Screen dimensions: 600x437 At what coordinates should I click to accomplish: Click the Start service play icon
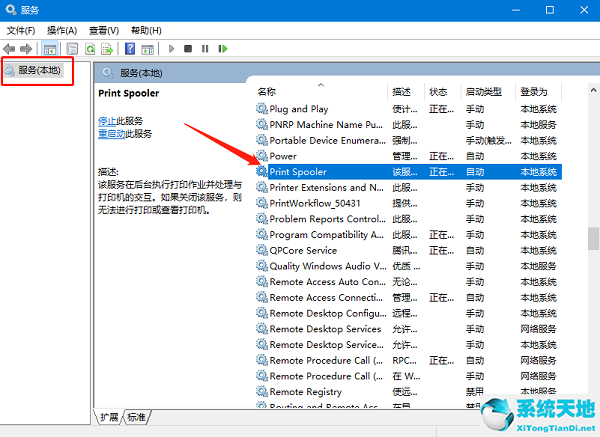coord(171,49)
